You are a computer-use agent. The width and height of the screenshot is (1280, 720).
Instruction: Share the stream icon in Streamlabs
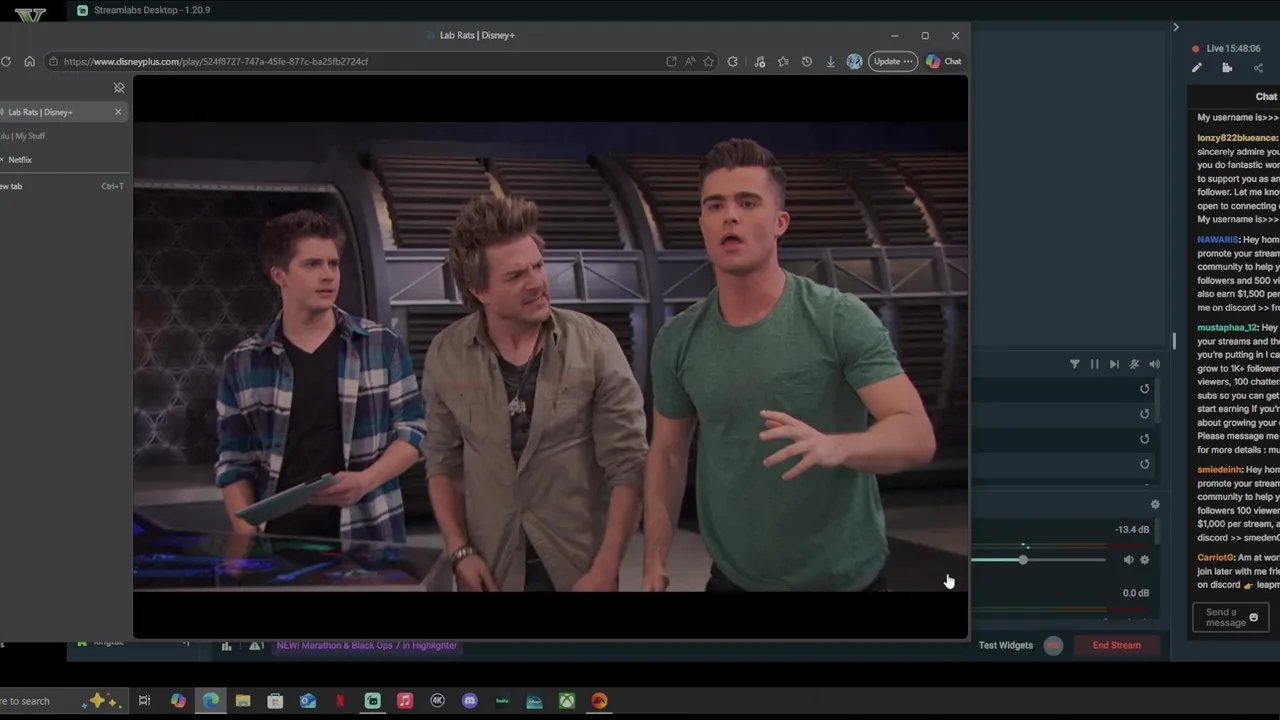pyautogui.click(x=1258, y=68)
